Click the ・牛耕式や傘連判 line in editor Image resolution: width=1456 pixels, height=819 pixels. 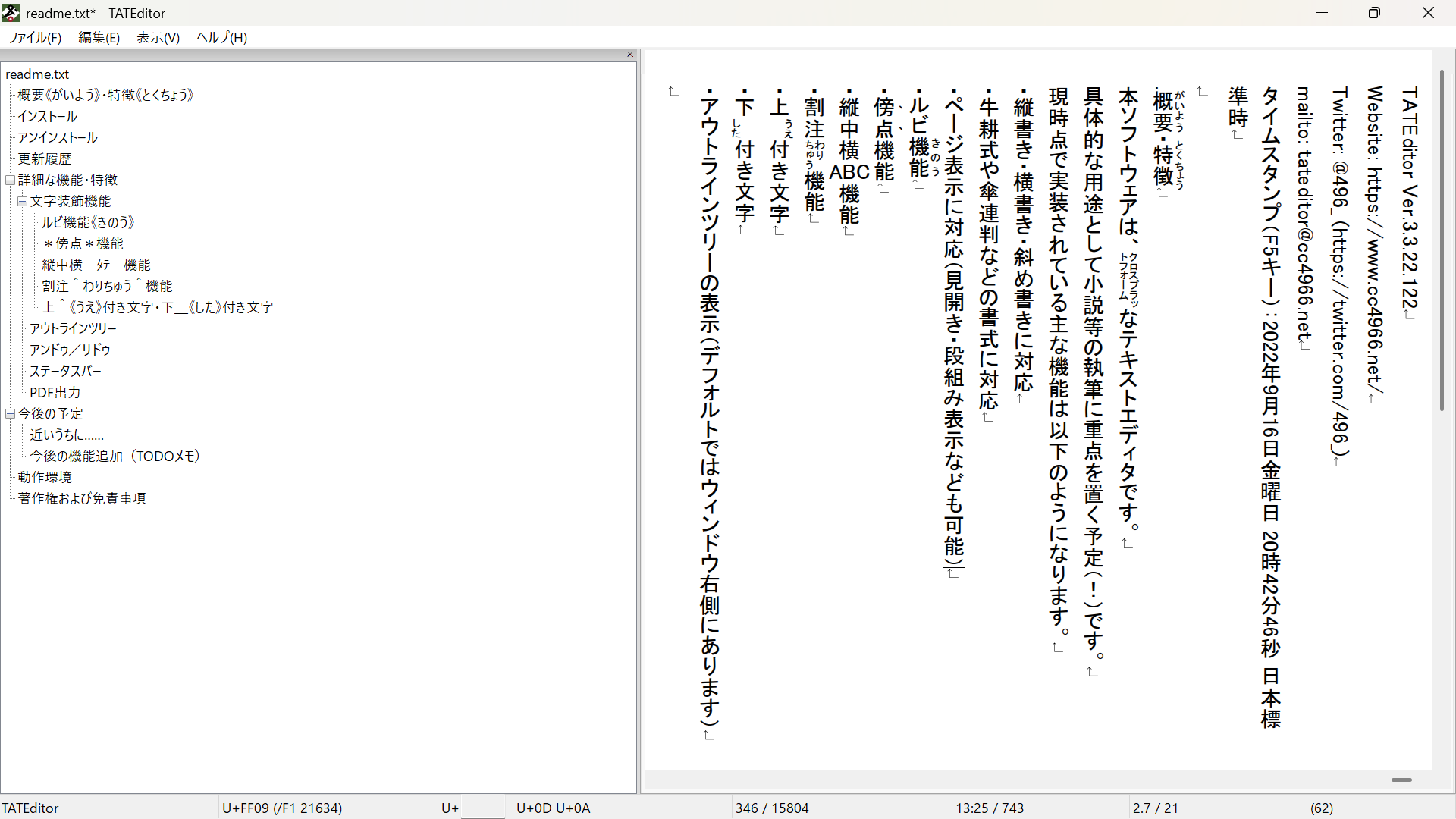(x=988, y=251)
